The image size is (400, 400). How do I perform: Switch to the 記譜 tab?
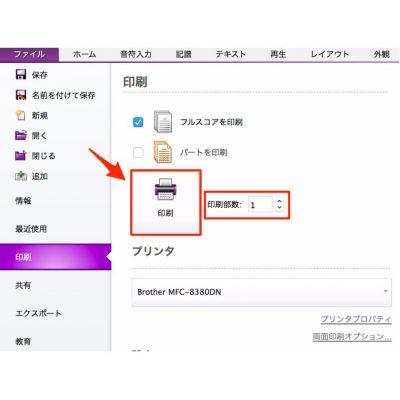pos(183,54)
